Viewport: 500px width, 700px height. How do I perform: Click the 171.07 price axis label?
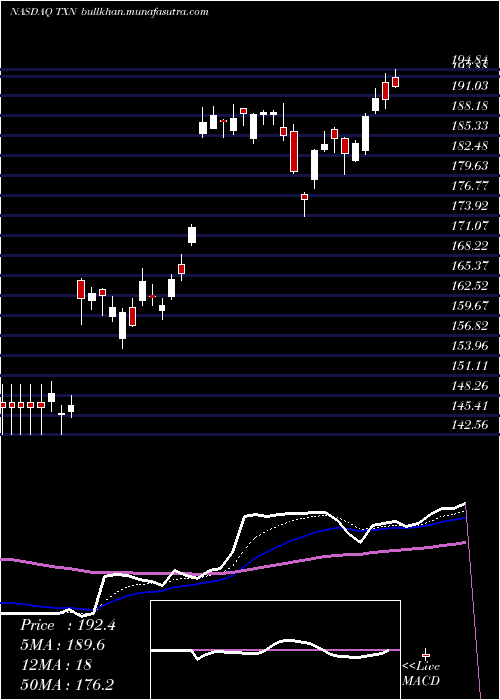pos(469,226)
